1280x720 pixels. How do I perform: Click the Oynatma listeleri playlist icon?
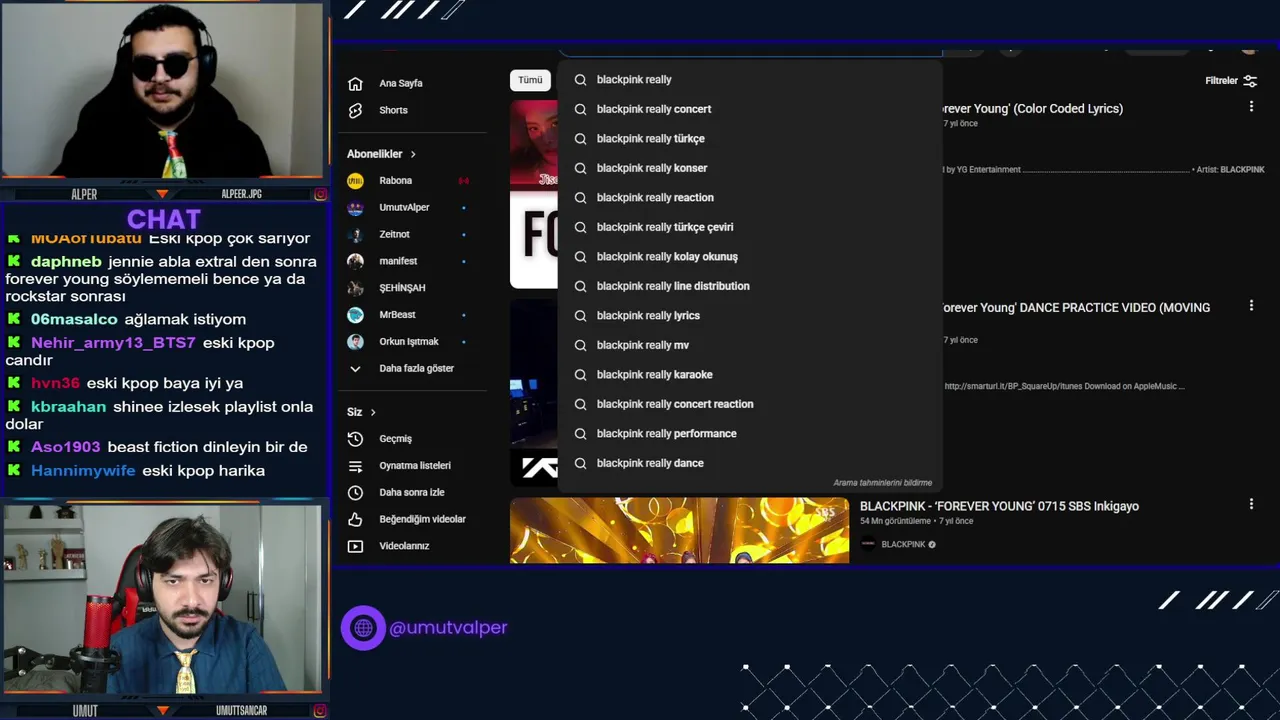pos(355,466)
